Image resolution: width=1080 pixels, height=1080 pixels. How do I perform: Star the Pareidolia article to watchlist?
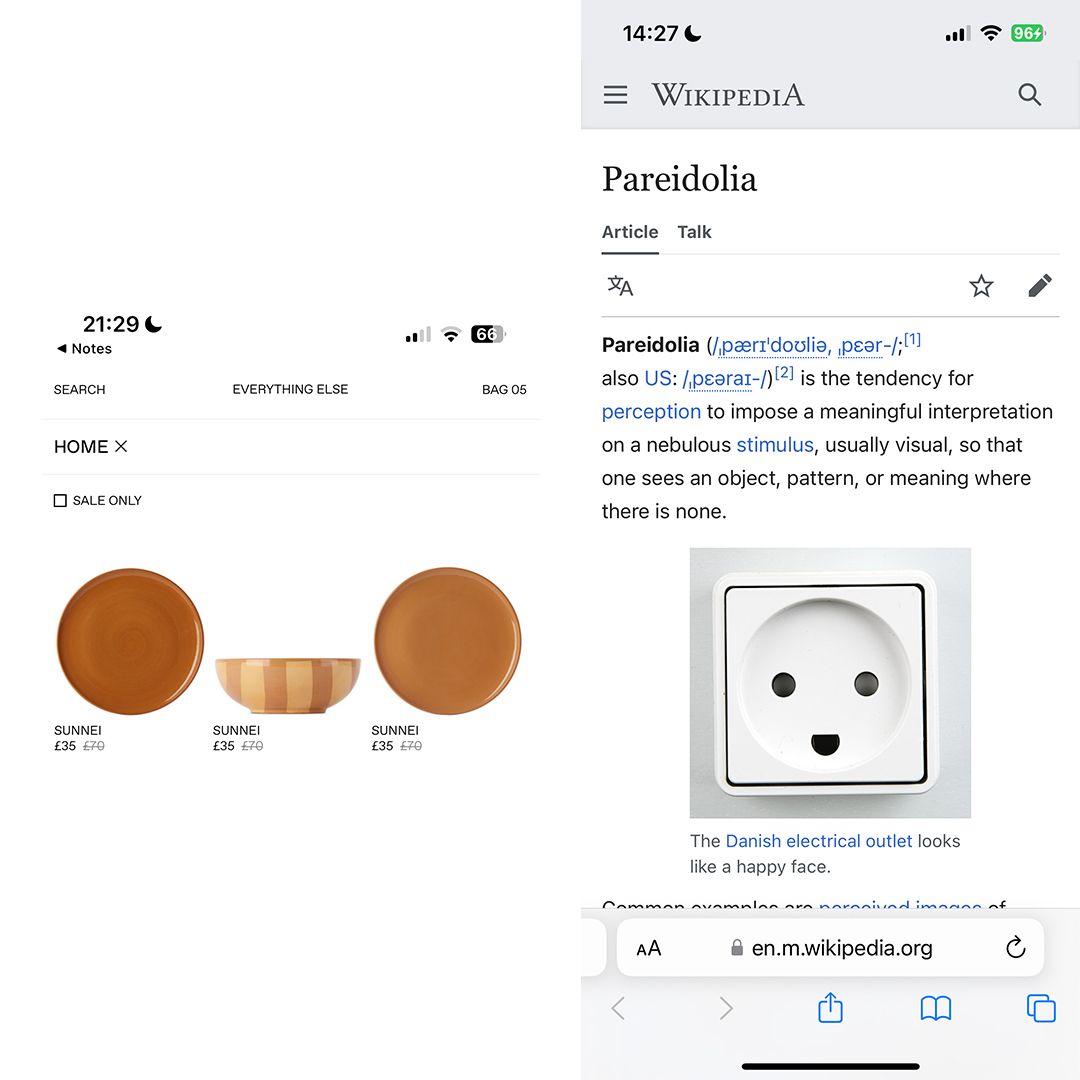tap(981, 285)
